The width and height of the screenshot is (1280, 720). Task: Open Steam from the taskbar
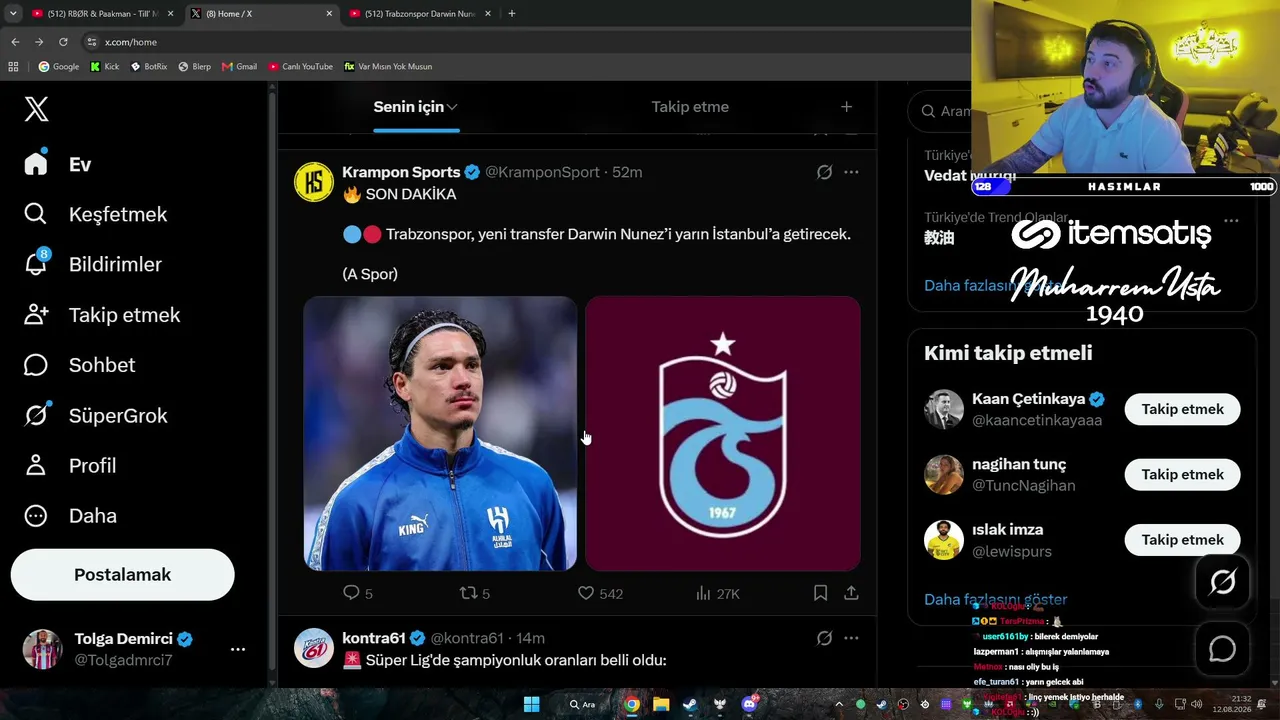tap(690, 704)
